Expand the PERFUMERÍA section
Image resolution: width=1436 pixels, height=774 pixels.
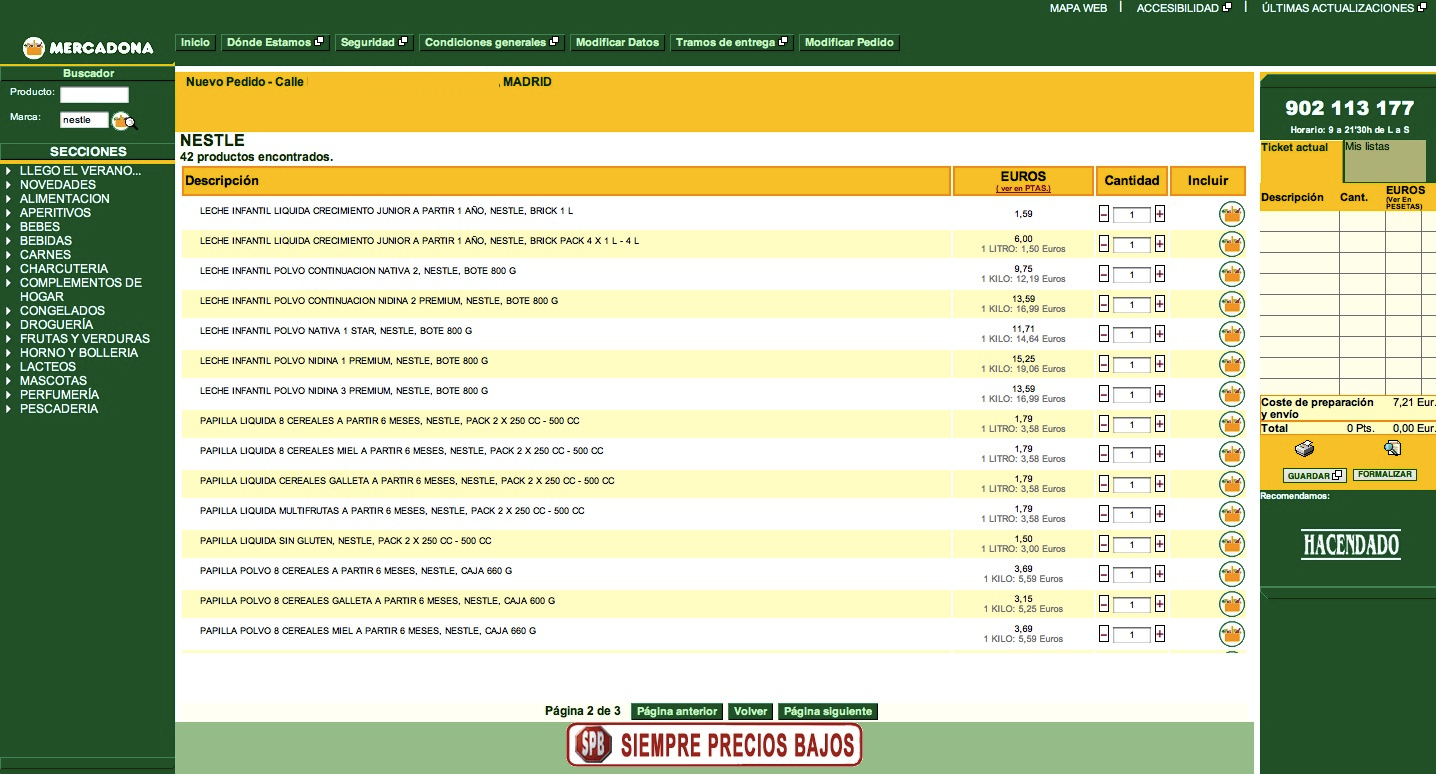[x=8, y=395]
